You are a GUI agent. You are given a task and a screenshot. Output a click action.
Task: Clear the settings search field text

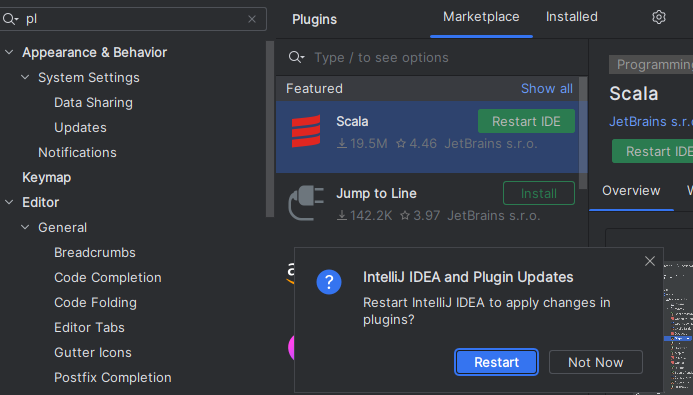tap(252, 19)
